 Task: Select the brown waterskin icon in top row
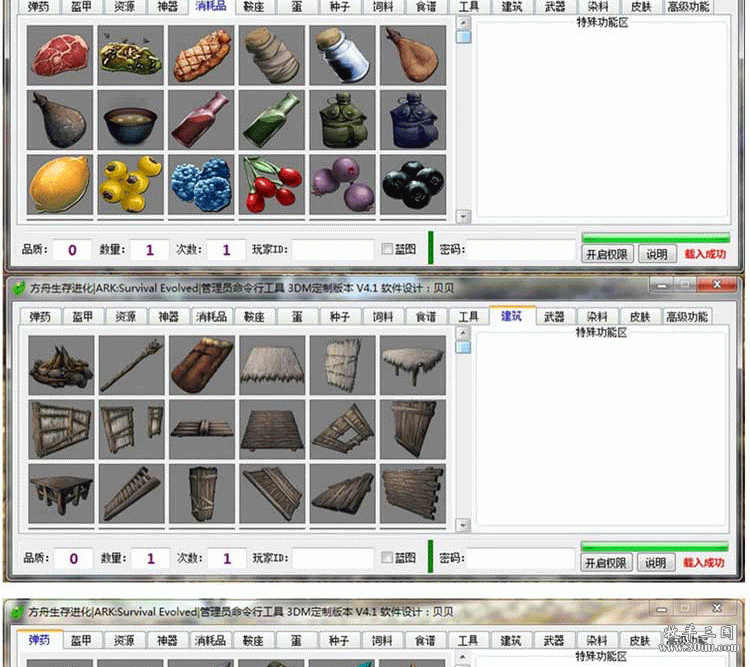[413, 56]
